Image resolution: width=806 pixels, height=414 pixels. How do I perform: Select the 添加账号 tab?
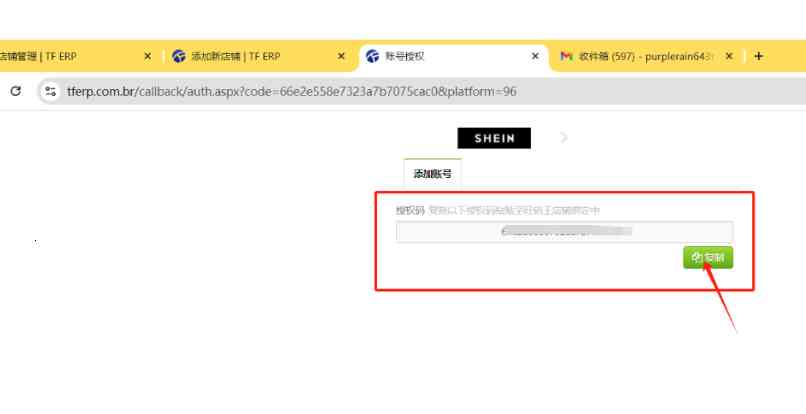coord(432,174)
